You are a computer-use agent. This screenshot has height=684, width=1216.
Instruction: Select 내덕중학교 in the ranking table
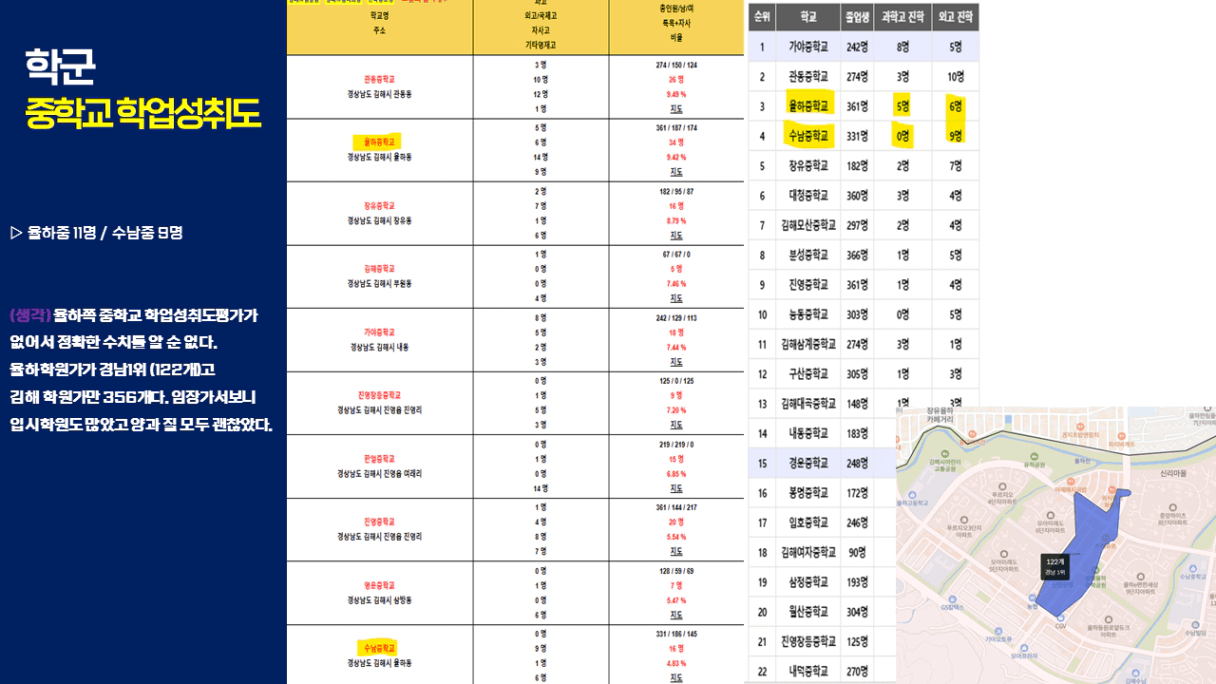808,671
